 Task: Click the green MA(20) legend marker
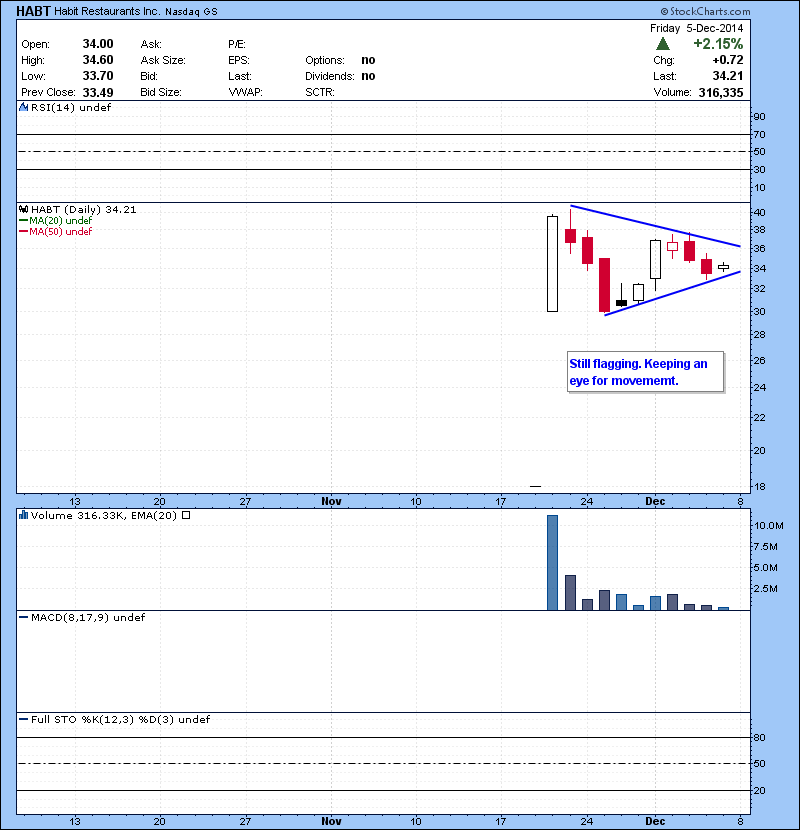[23, 220]
